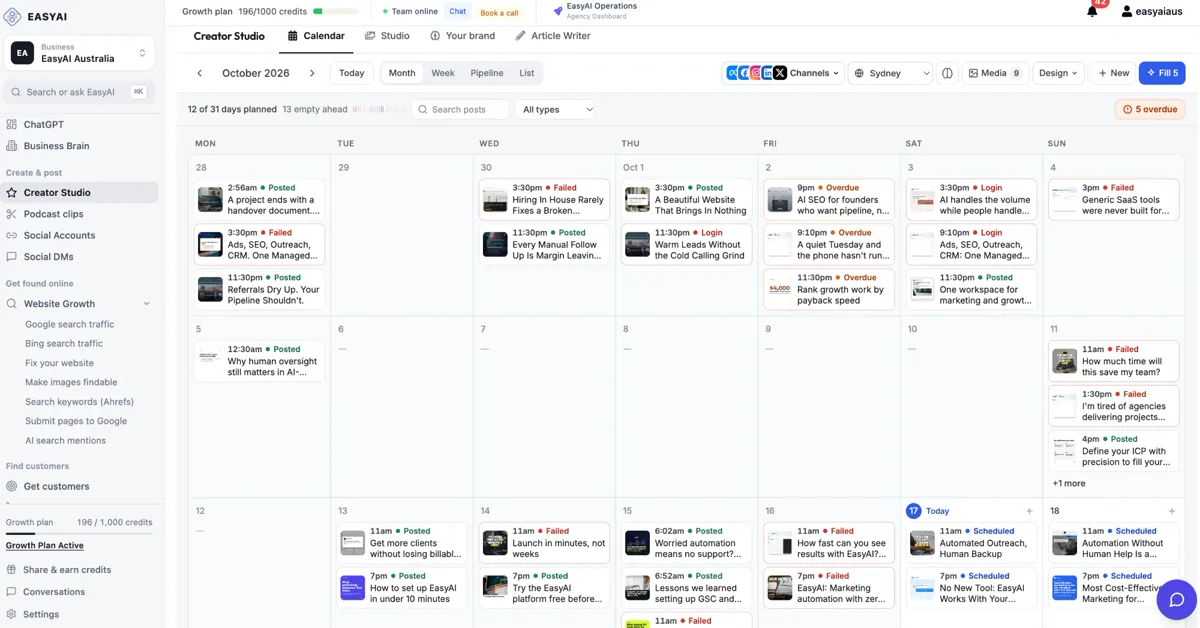Open the Design dropdown
Viewport: 1200px width, 628px height.
pyautogui.click(x=1058, y=73)
